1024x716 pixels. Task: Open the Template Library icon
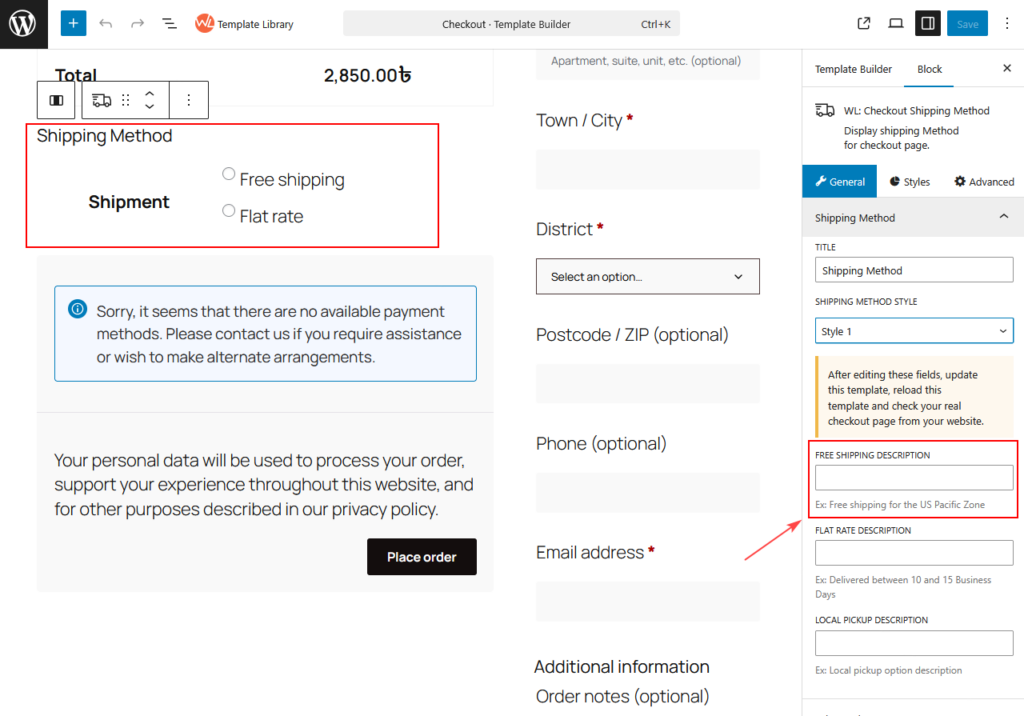tap(205, 23)
